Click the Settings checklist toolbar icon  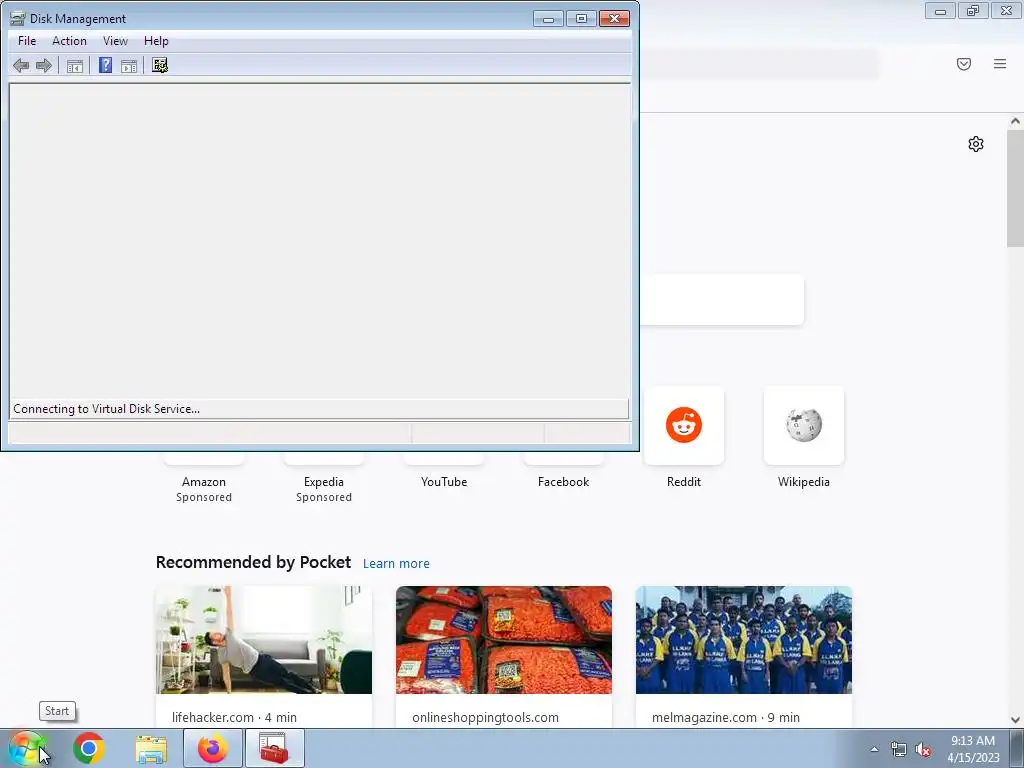point(160,65)
